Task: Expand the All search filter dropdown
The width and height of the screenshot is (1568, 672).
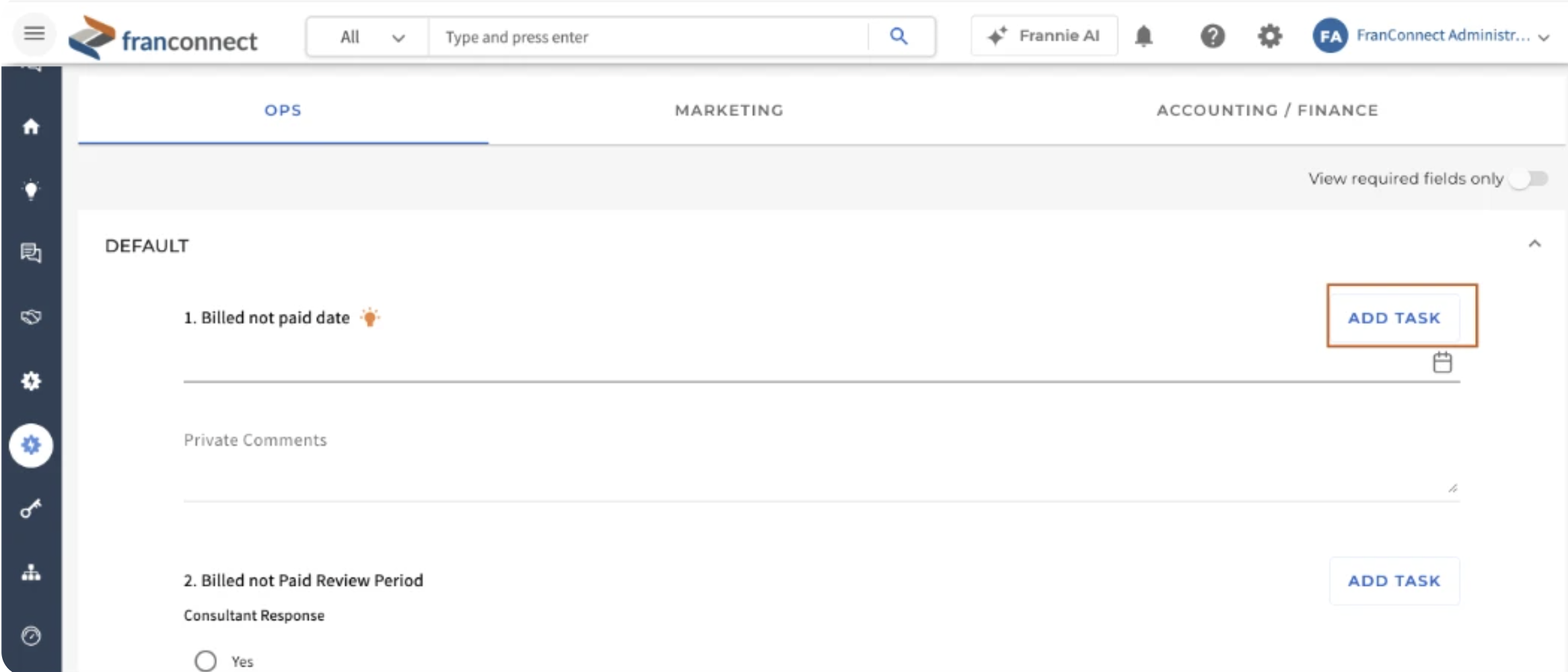Action: click(x=367, y=37)
